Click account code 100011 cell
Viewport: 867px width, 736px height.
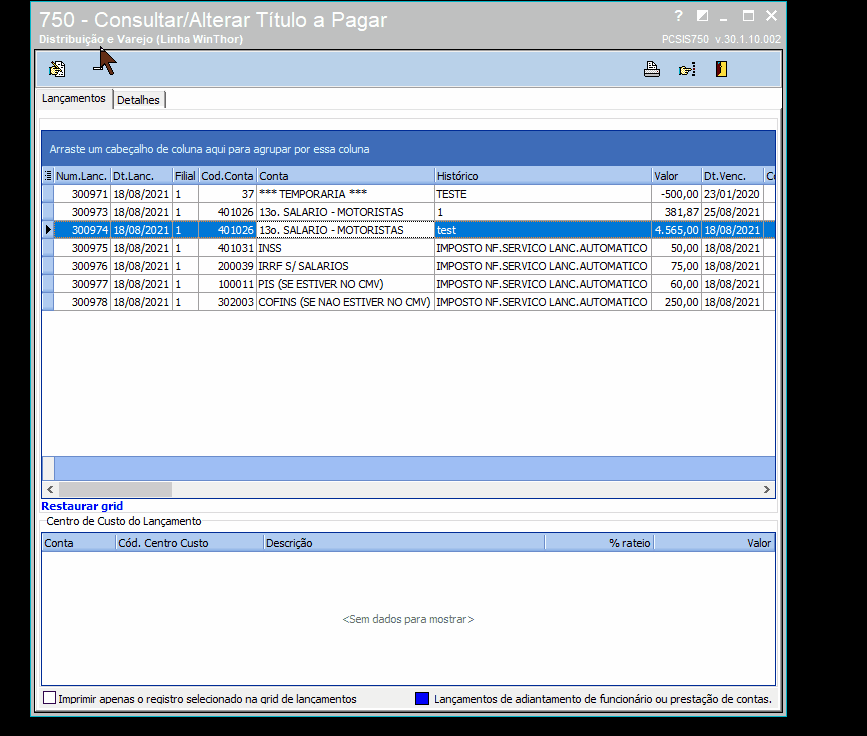click(x=227, y=284)
